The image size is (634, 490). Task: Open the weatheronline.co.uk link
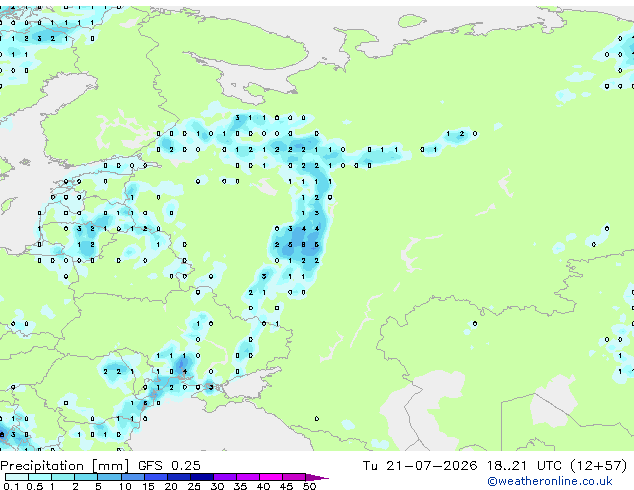(550, 481)
